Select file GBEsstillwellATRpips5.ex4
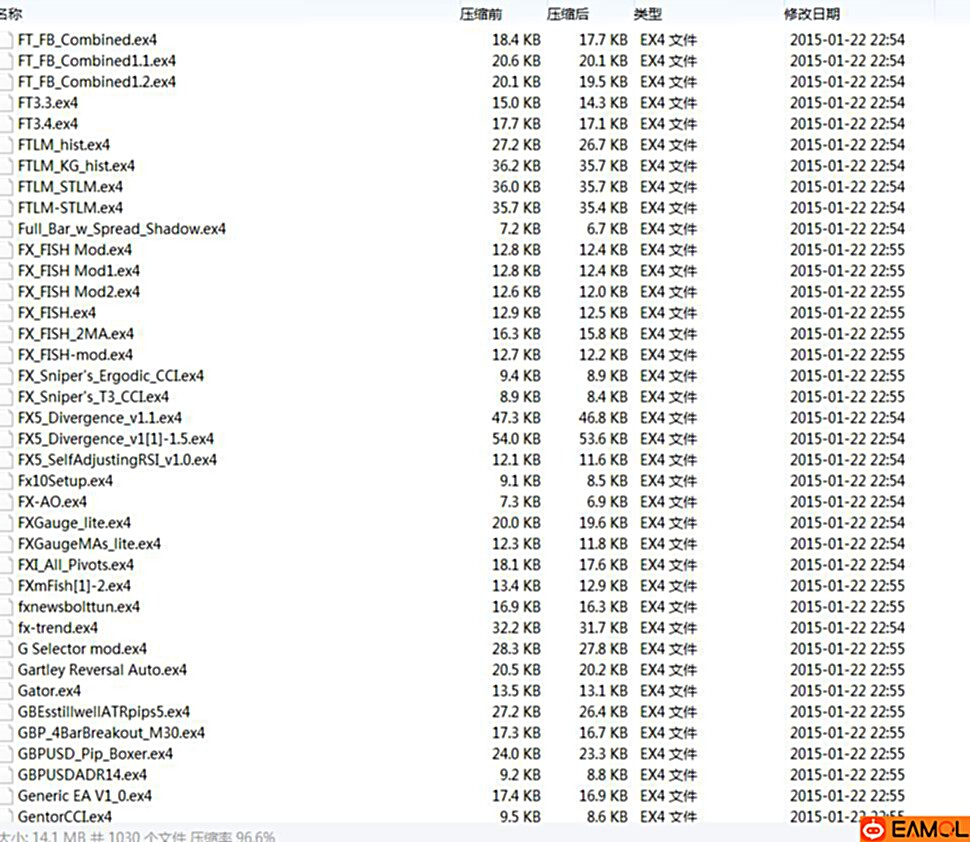The height and width of the screenshot is (842, 970). coord(104,713)
